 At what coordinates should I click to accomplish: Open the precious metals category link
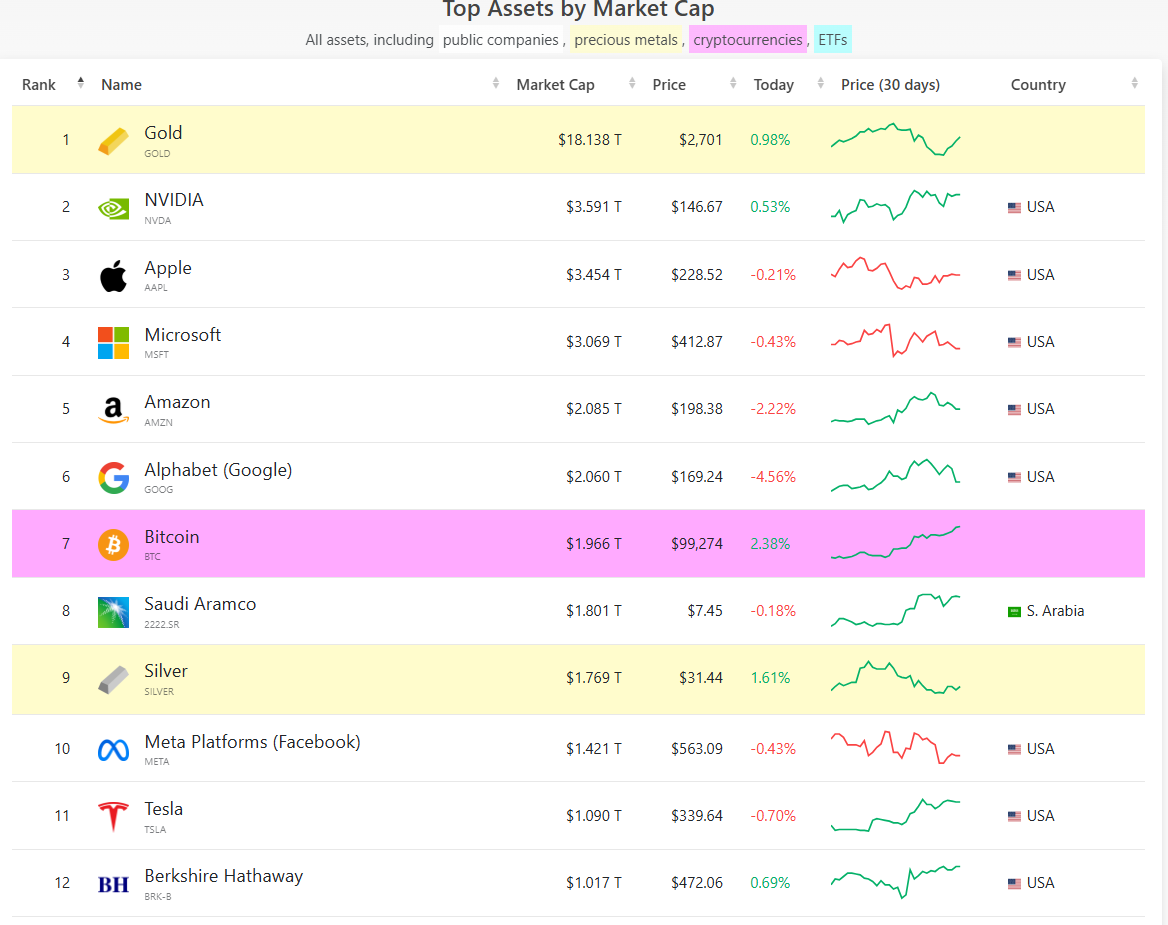[x=626, y=39]
